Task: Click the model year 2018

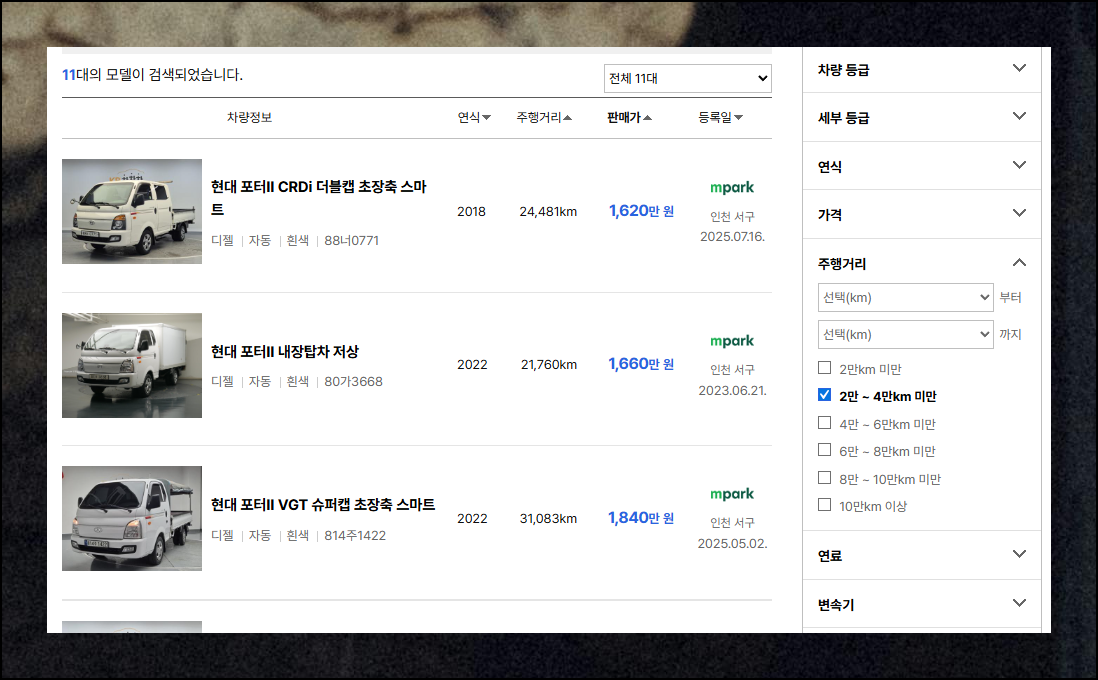Action: click(471, 211)
